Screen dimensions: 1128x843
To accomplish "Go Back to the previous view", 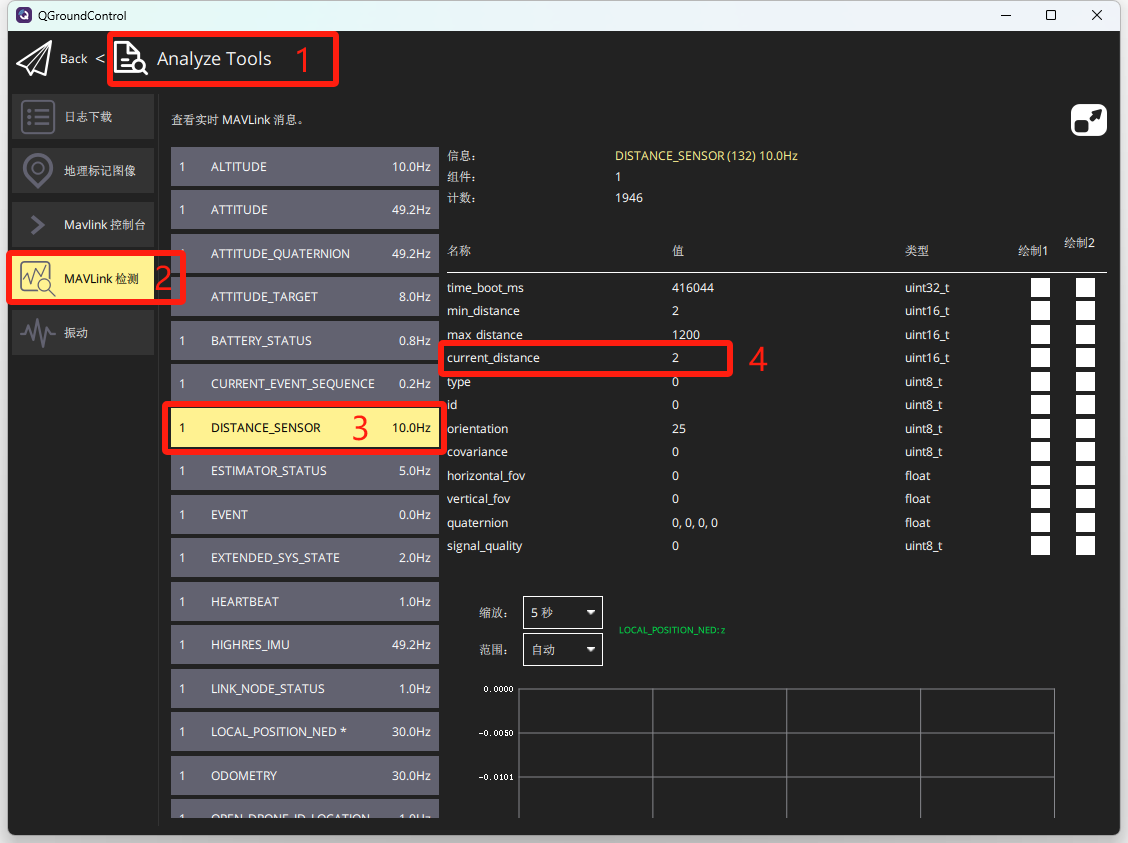I will pos(73,59).
